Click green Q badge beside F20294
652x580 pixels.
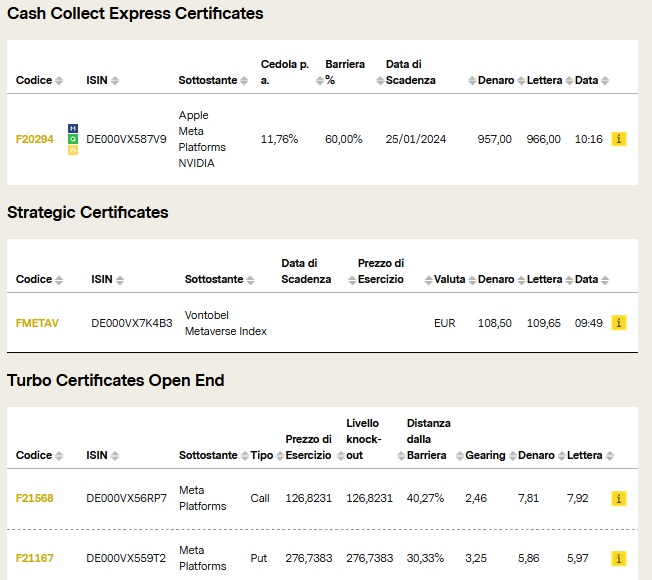coord(73,139)
